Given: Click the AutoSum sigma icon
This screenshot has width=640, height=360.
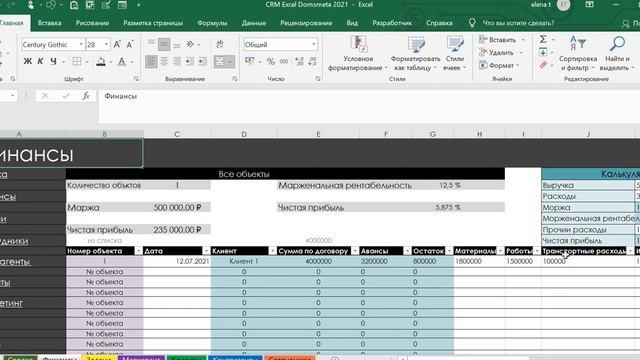Looking at the screenshot, I should (543, 39).
